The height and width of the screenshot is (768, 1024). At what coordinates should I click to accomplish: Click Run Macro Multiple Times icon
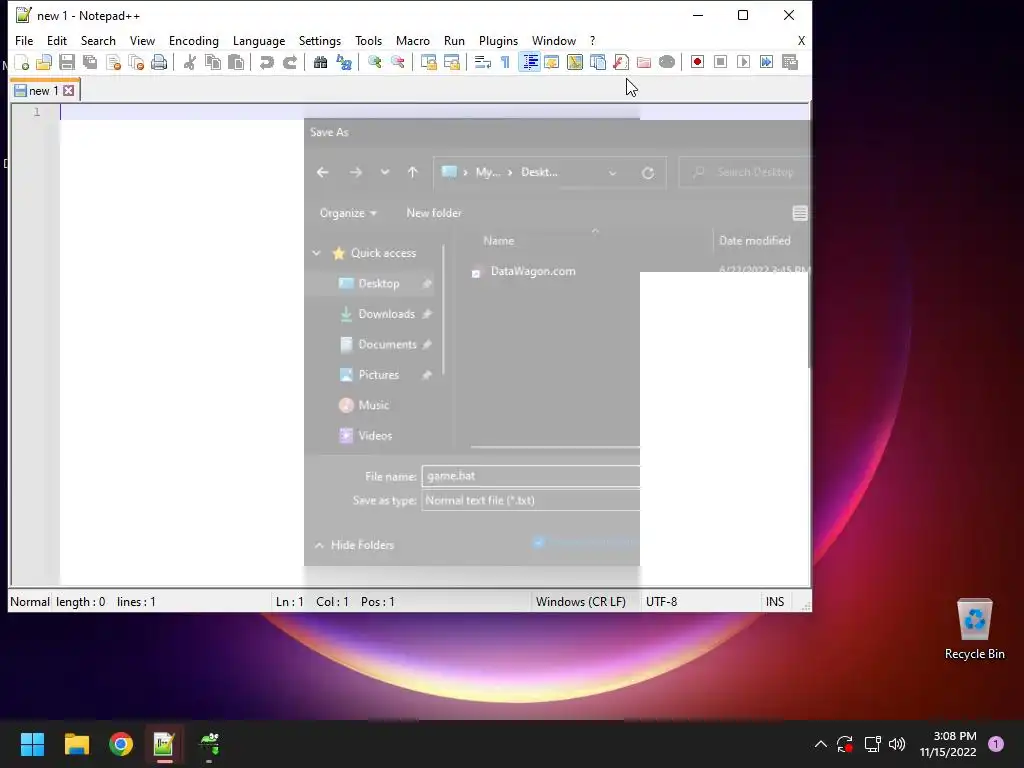(766, 62)
